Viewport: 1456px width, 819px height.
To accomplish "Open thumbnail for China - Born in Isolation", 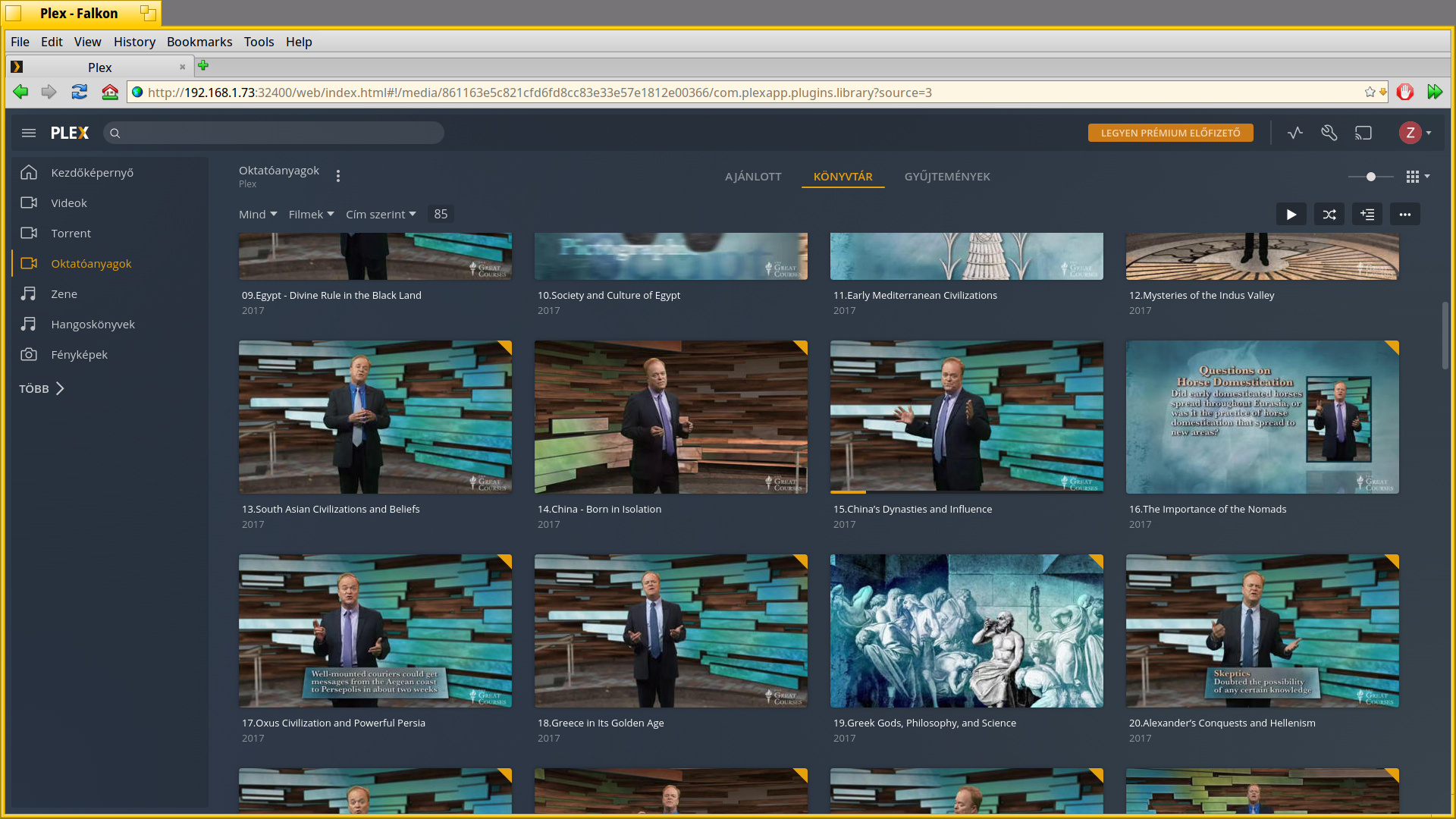I will coord(671,417).
